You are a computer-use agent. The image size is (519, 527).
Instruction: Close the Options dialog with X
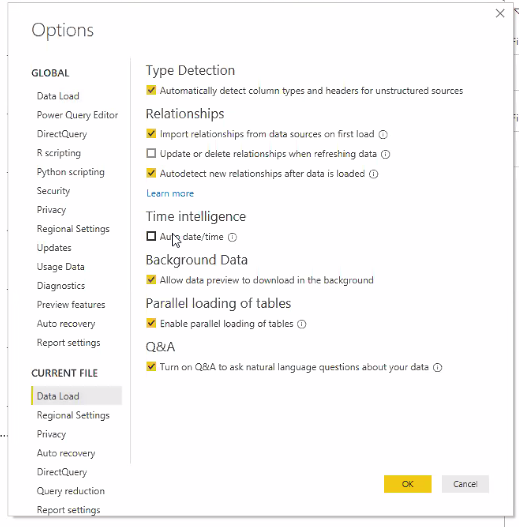(500, 13)
